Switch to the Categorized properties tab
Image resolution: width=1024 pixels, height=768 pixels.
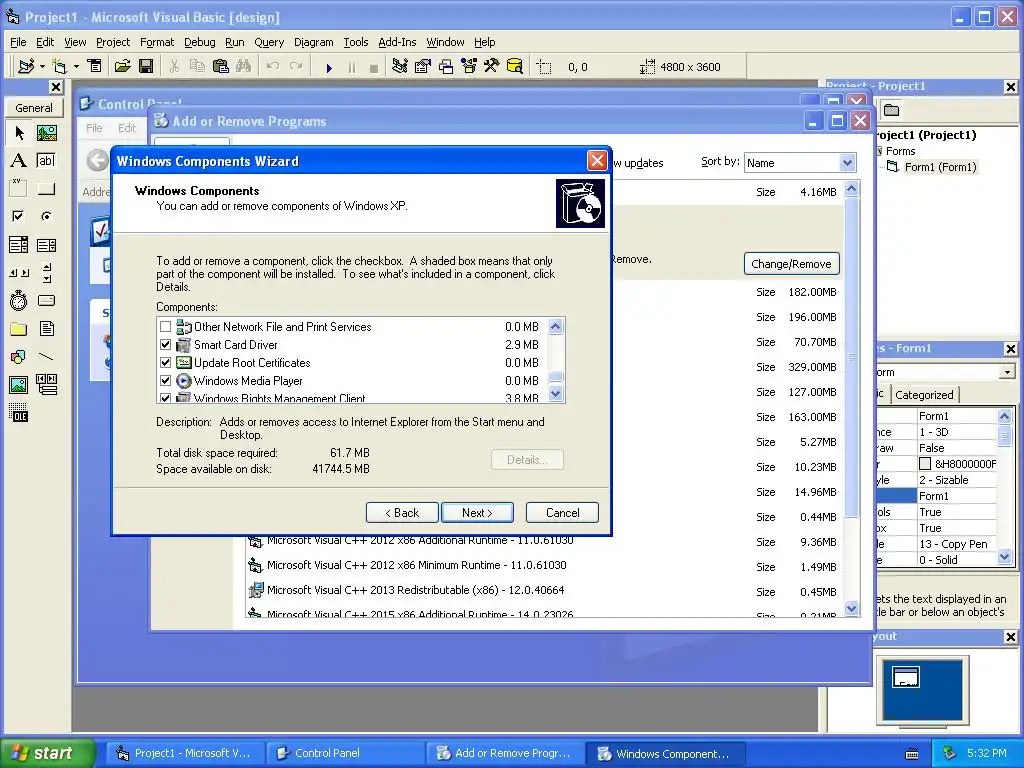pos(924,394)
